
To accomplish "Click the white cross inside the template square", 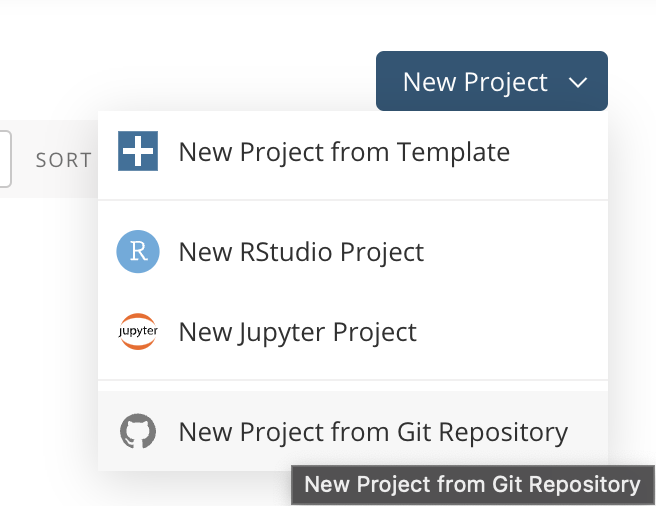I will [x=137, y=152].
